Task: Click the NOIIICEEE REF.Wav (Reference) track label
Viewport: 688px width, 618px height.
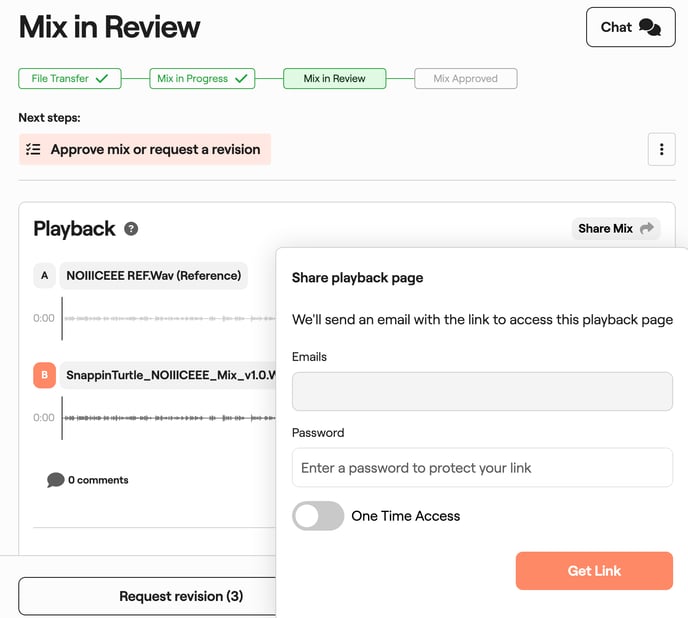Action: tap(154, 275)
